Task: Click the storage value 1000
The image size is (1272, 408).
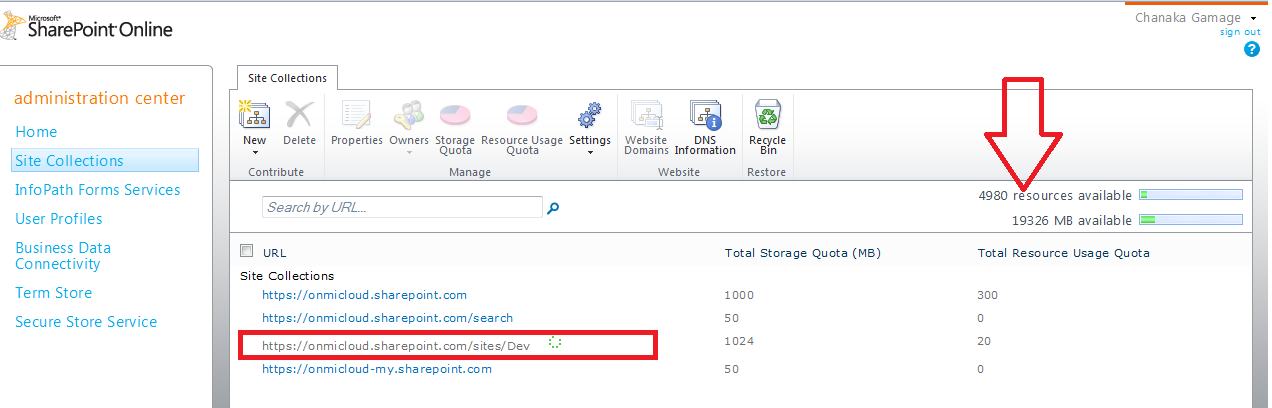Action: point(740,295)
